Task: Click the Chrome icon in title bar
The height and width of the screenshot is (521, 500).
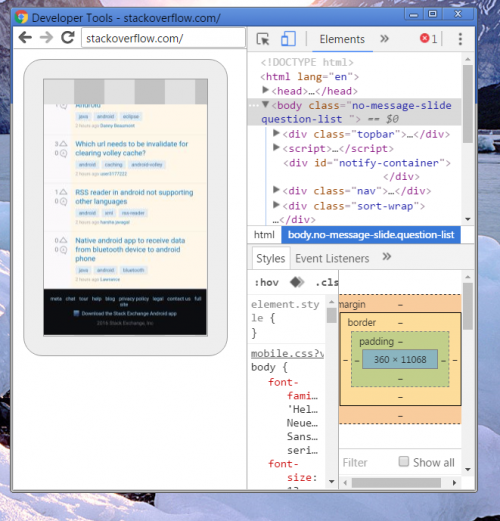Action: pyautogui.click(x=21, y=17)
